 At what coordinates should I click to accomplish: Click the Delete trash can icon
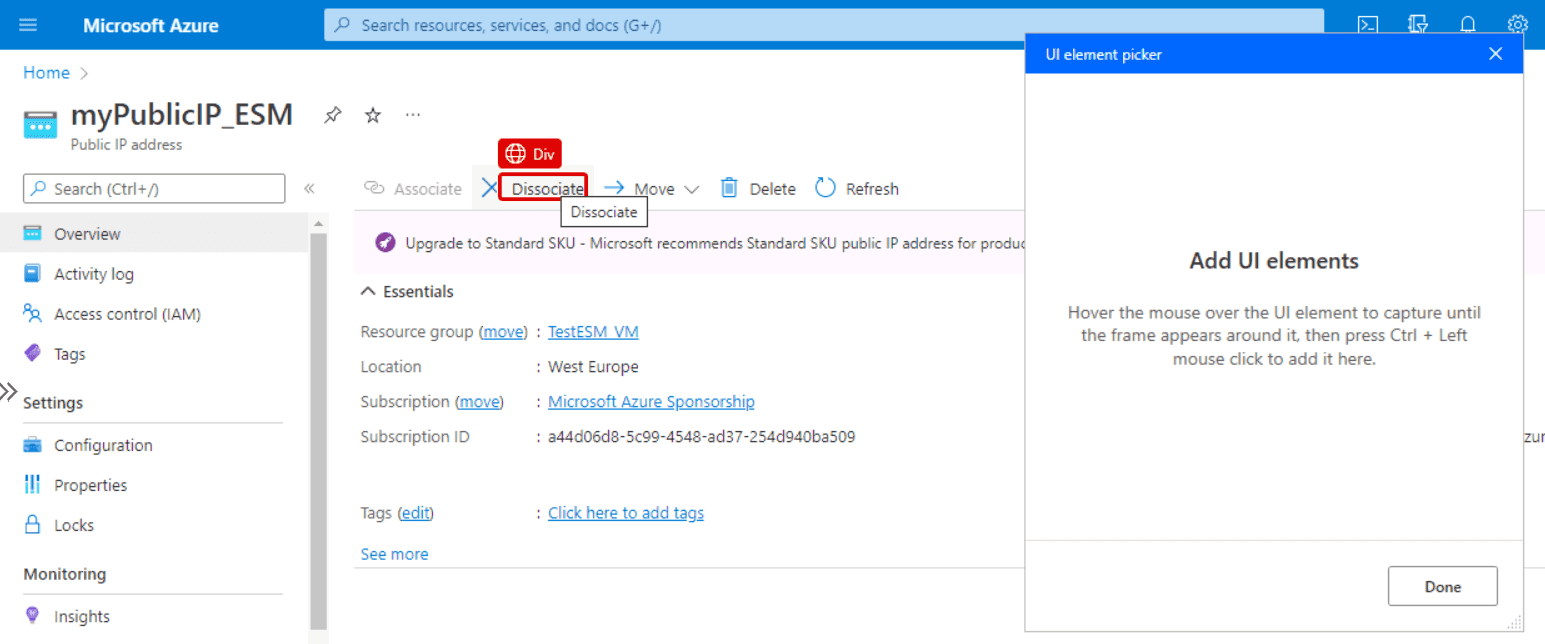click(x=729, y=188)
